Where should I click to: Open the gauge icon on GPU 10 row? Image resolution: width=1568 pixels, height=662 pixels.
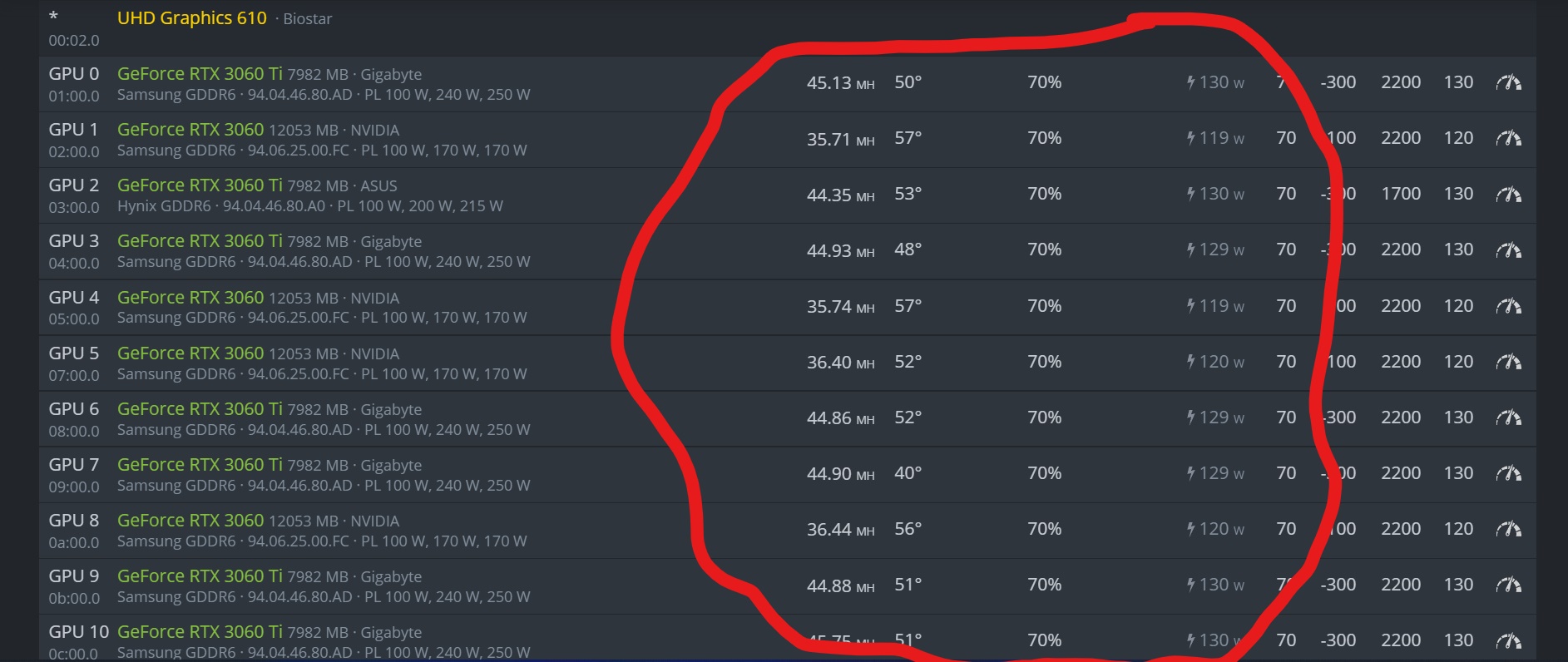(1511, 640)
